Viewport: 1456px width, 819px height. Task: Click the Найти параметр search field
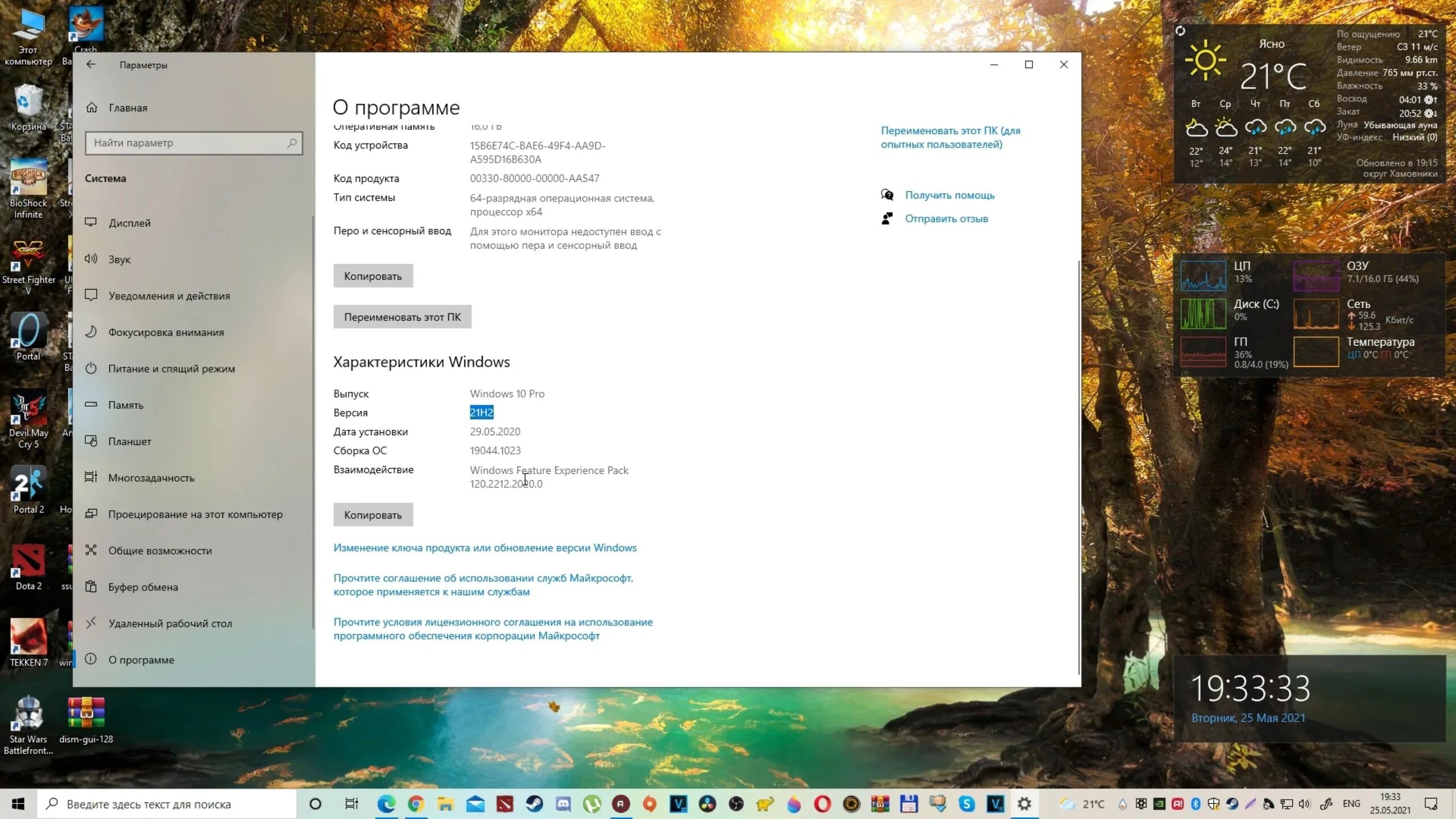click(x=193, y=143)
